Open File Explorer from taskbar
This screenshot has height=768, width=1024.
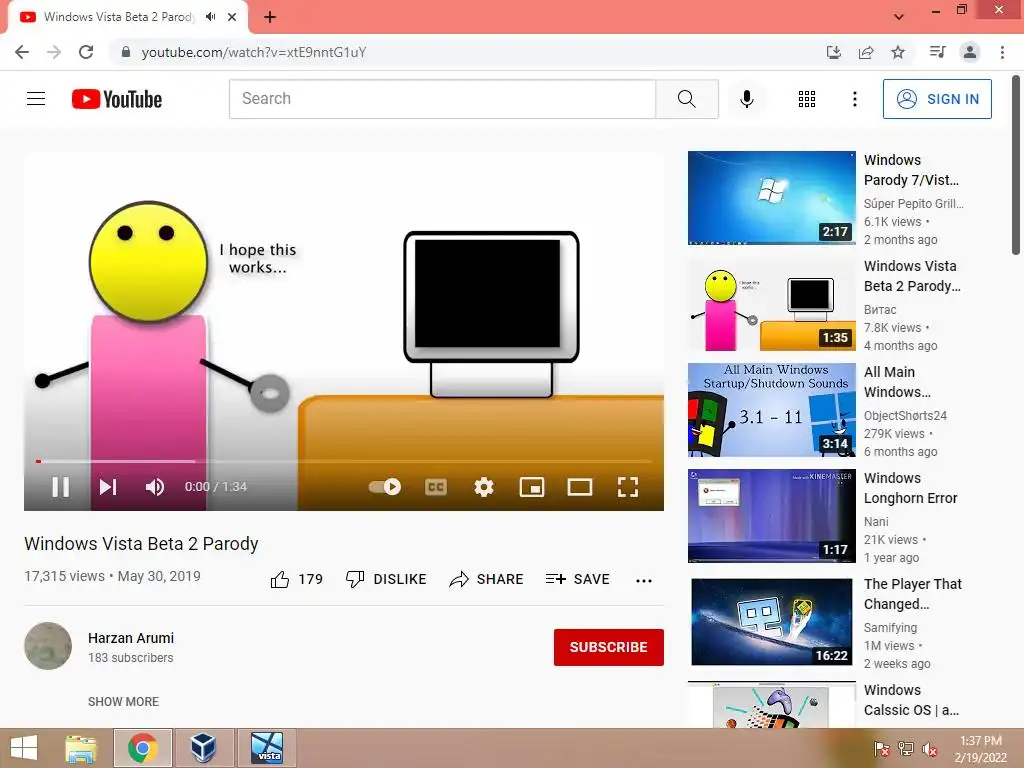[x=81, y=748]
